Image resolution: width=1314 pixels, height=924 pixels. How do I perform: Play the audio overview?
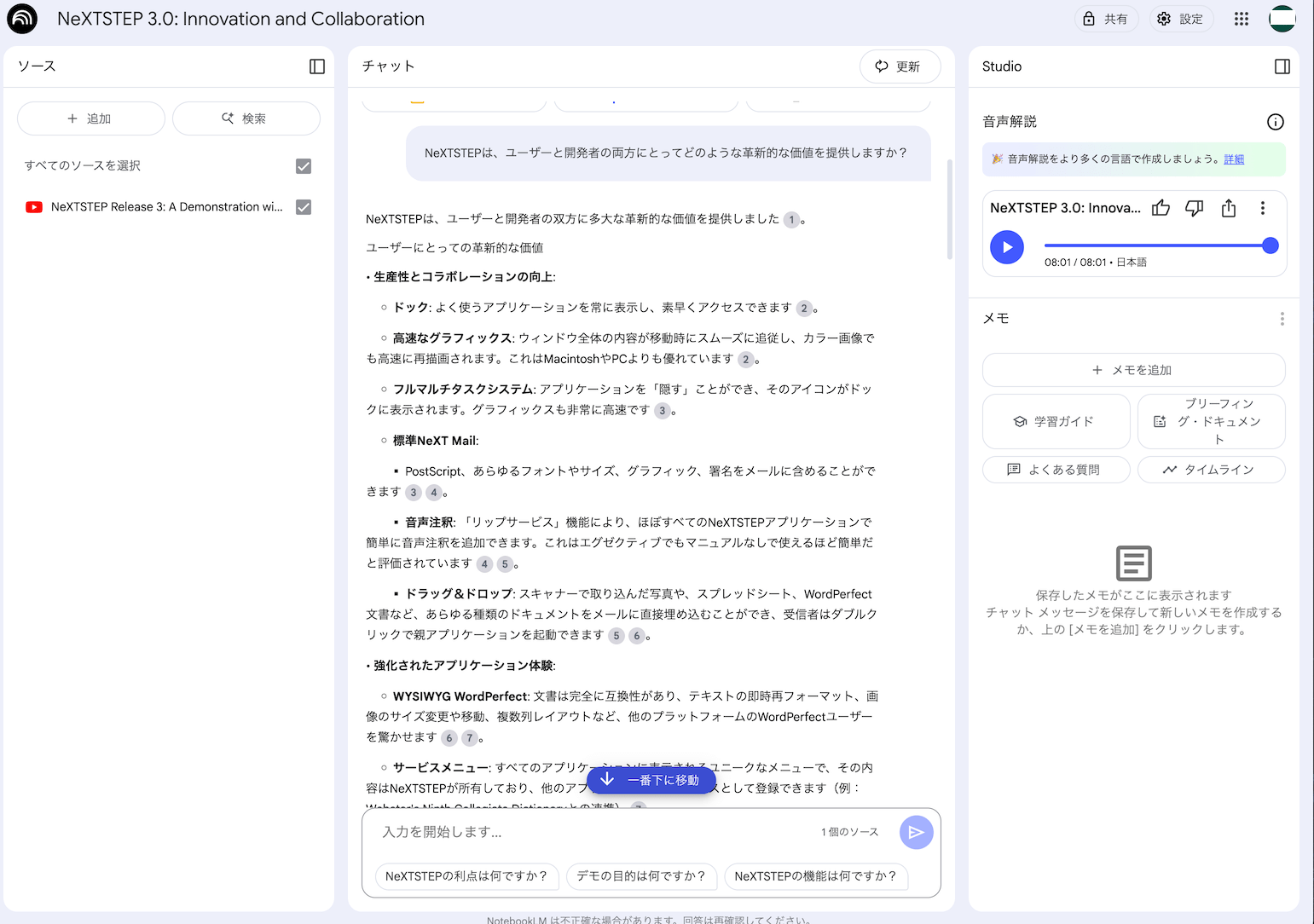point(1007,247)
